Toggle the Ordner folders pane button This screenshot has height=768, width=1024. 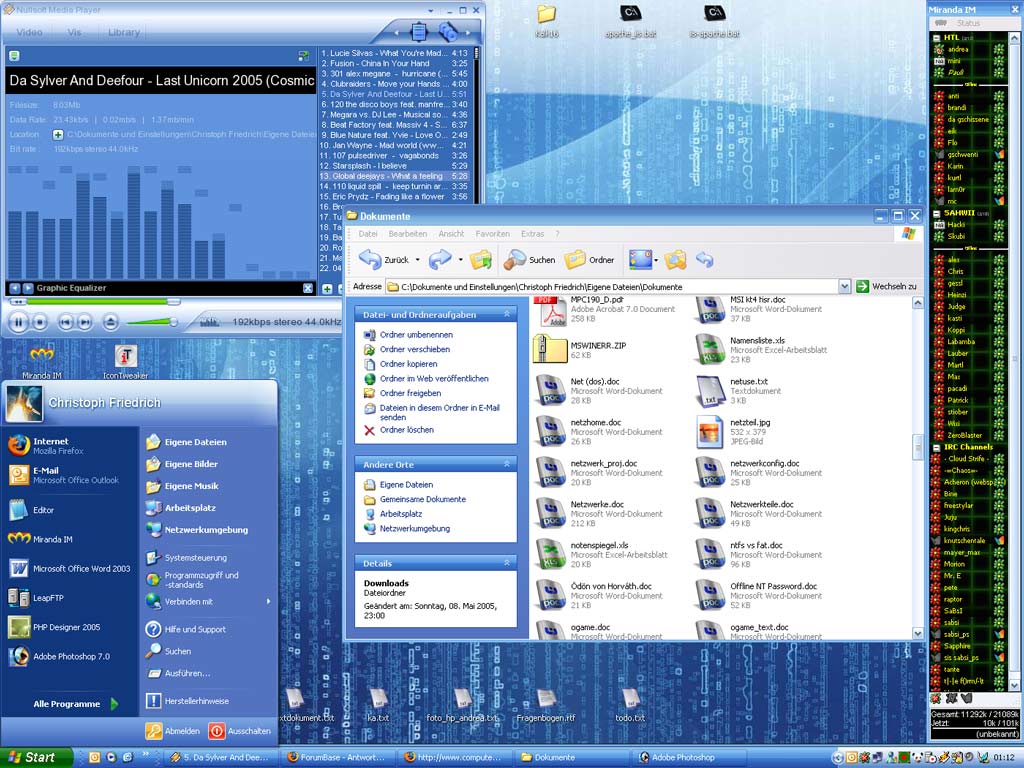[590, 260]
